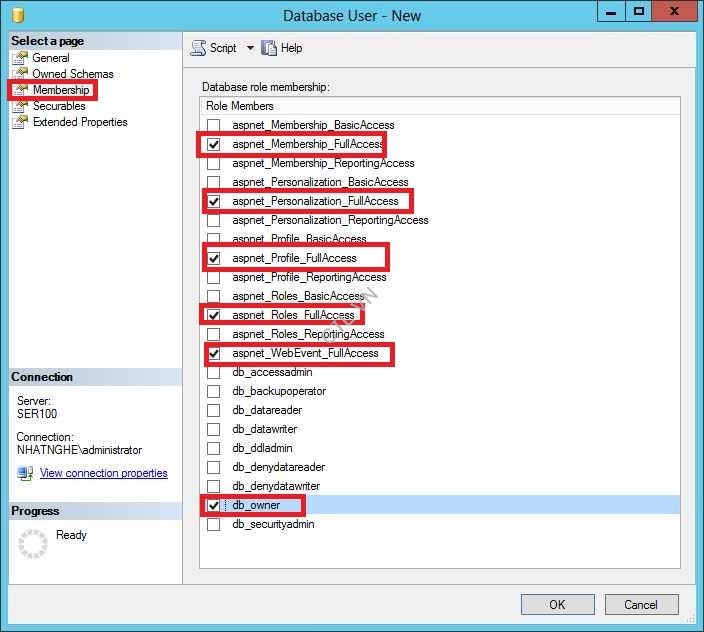This screenshot has height=632, width=704.
Task: Check aspnet_Membership_BasicAccess checkbox
Action: pyautogui.click(x=214, y=125)
